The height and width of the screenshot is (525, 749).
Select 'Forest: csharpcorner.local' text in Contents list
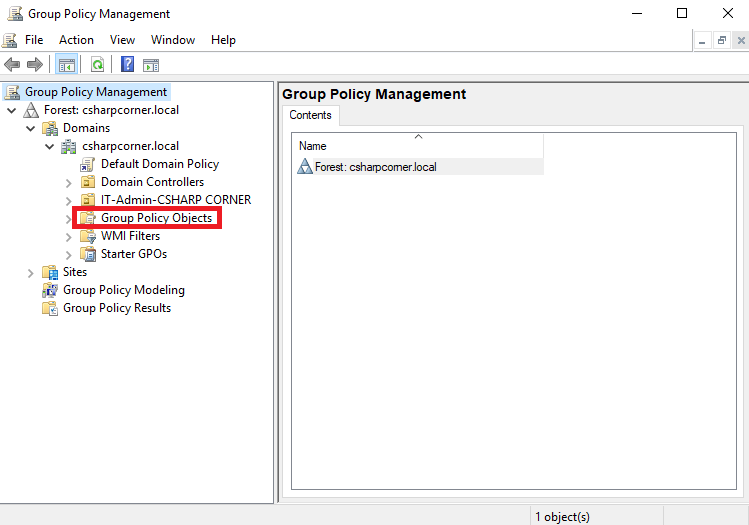pos(376,167)
